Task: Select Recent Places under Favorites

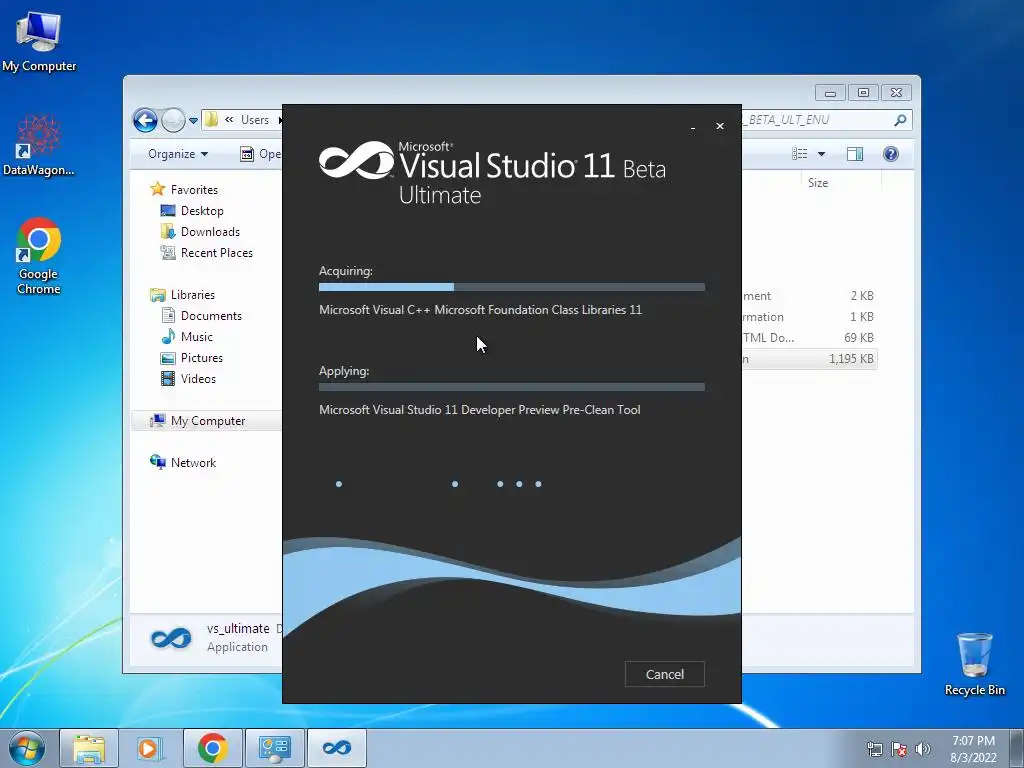Action: pyautogui.click(x=216, y=253)
